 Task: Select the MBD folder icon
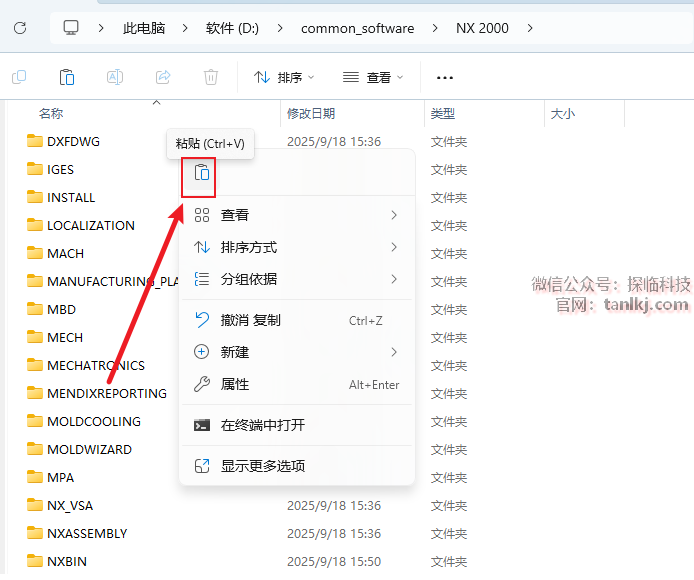[x=35, y=309]
